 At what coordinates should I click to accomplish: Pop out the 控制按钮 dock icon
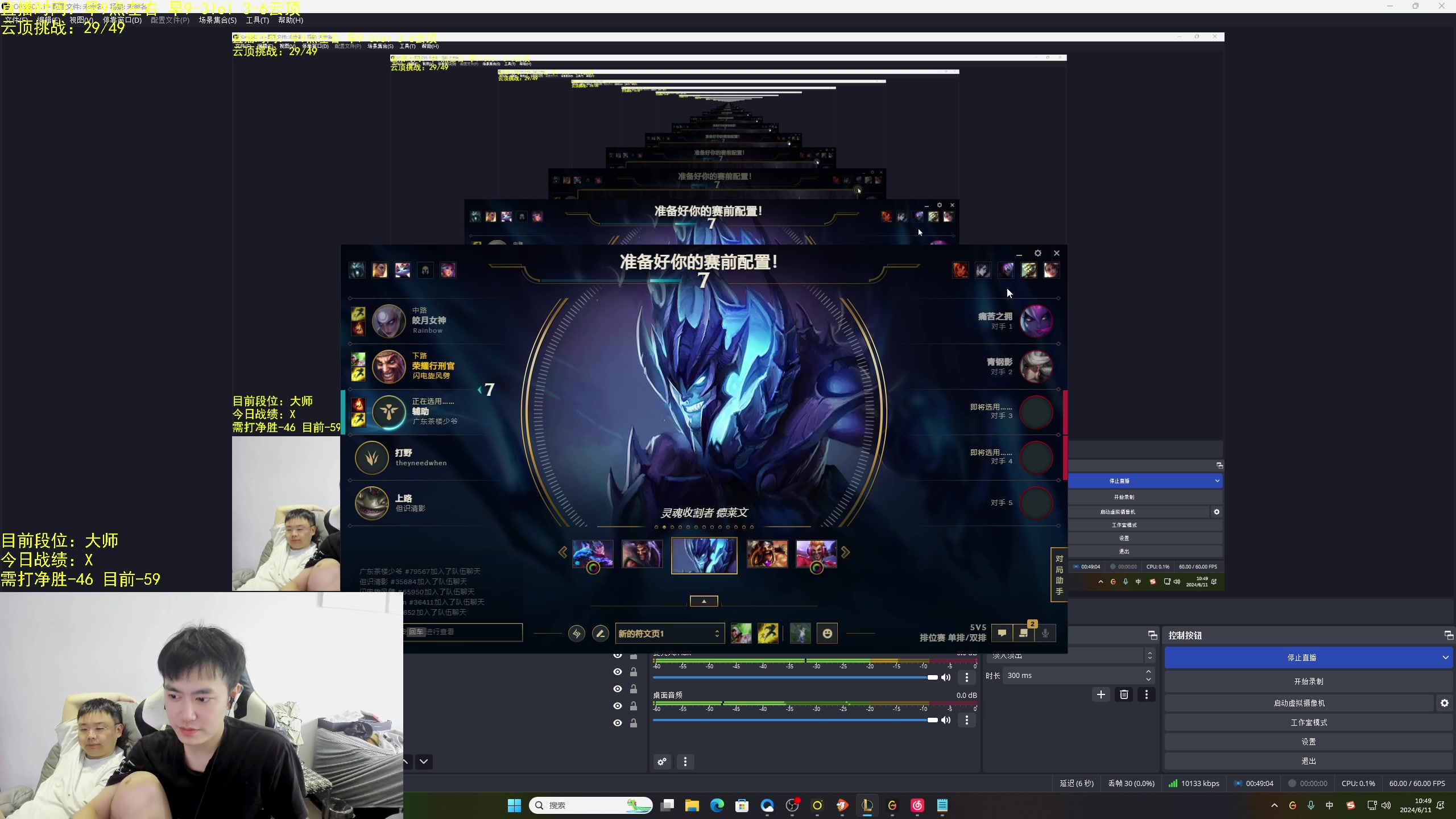tap(1449, 635)
